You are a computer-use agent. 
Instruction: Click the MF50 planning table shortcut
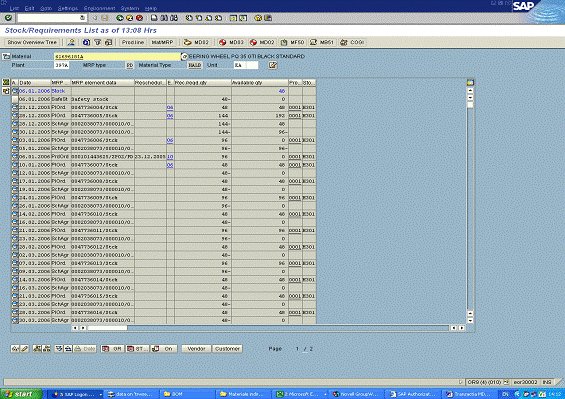click(x=293, y=43)
